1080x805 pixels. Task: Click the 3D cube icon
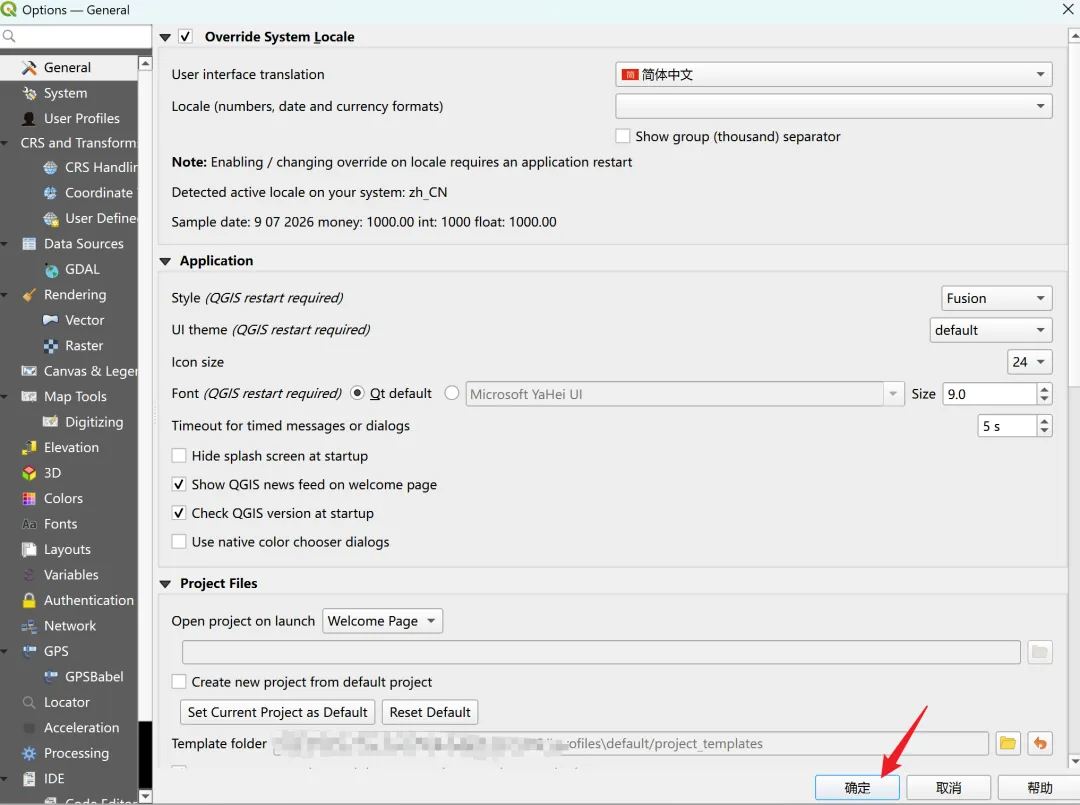29,473
